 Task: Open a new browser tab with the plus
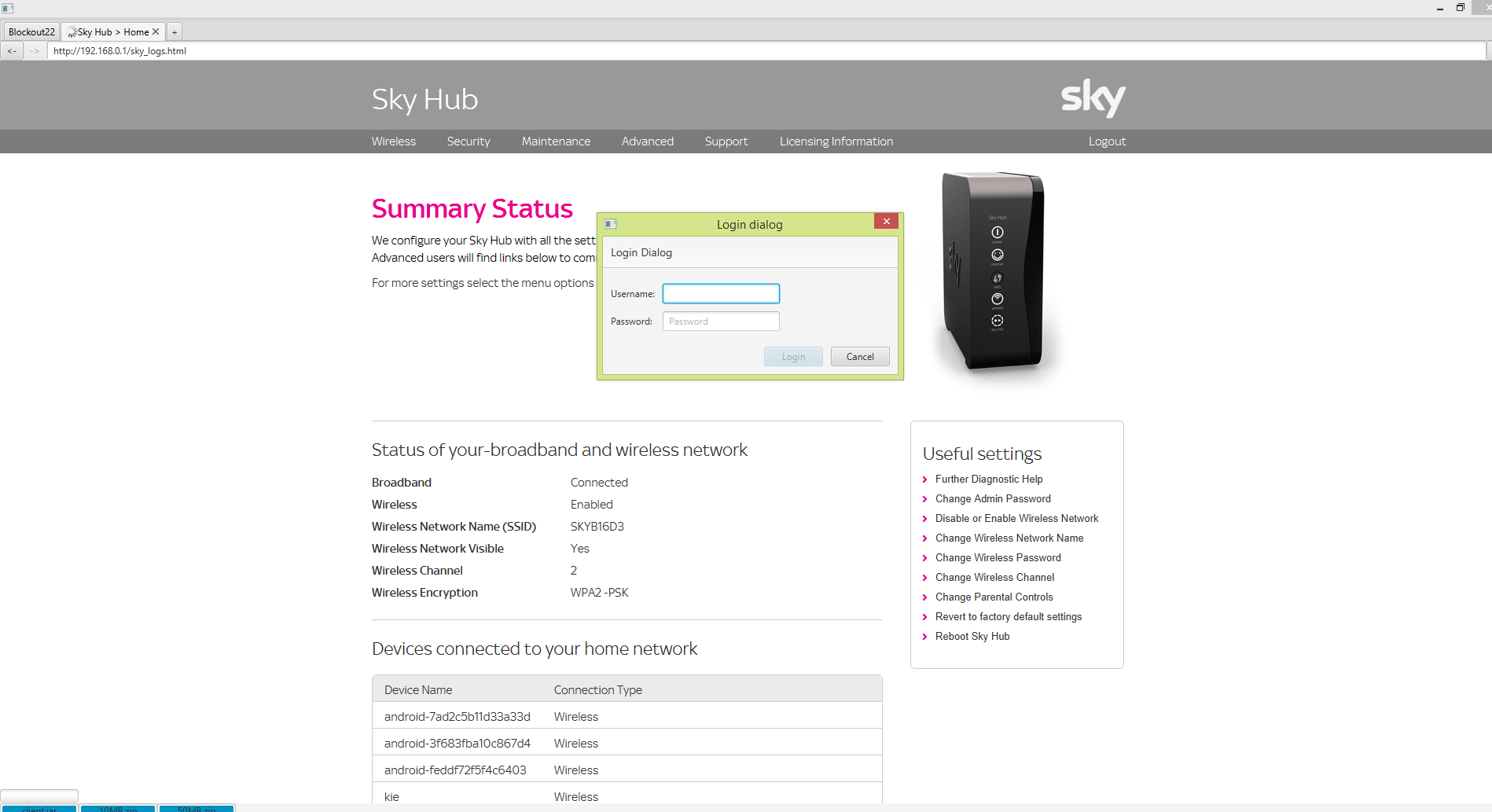174,31
